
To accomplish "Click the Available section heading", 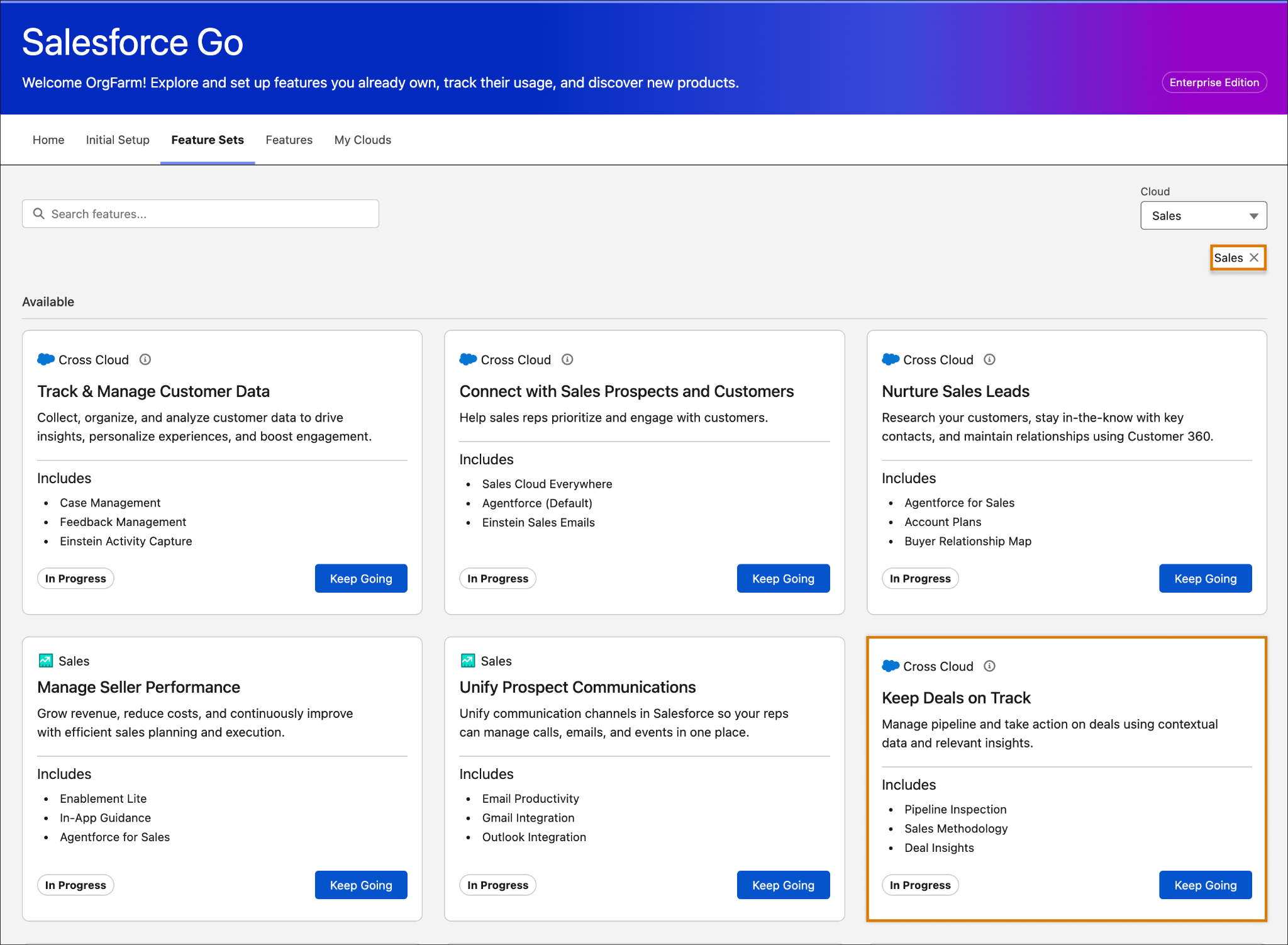I will 48,301.
